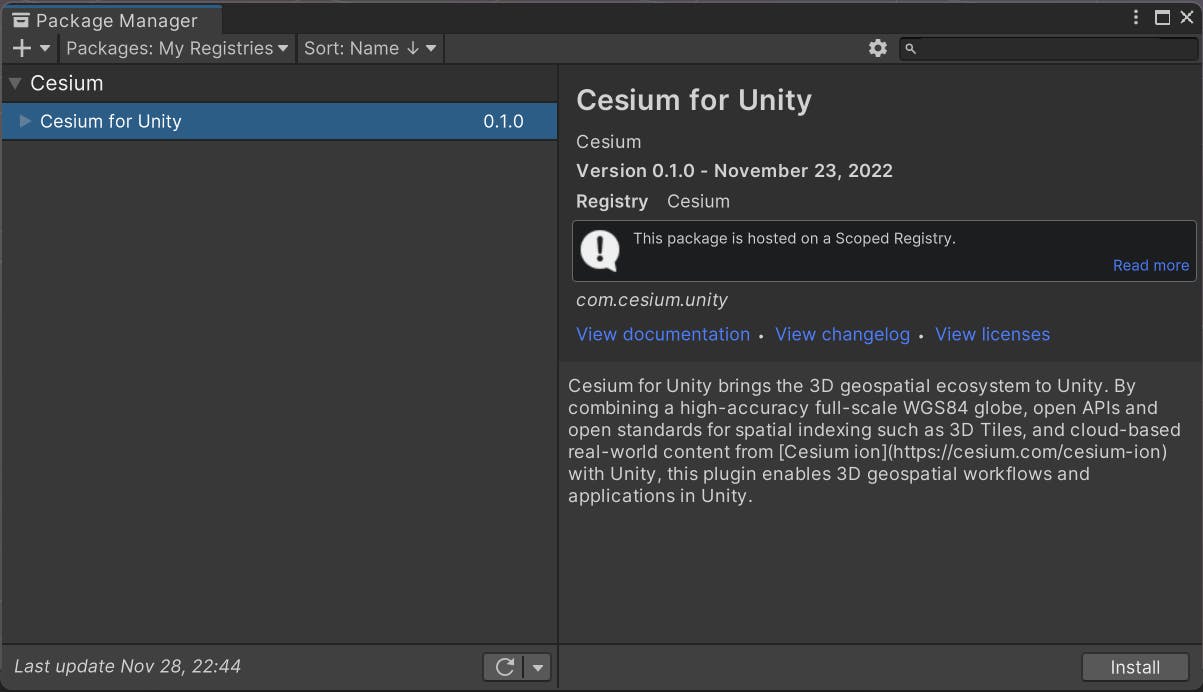Screen dimensions: 1203x692
Task: Open the Packages: My Registries dropdown
Action: pos(177,48)
